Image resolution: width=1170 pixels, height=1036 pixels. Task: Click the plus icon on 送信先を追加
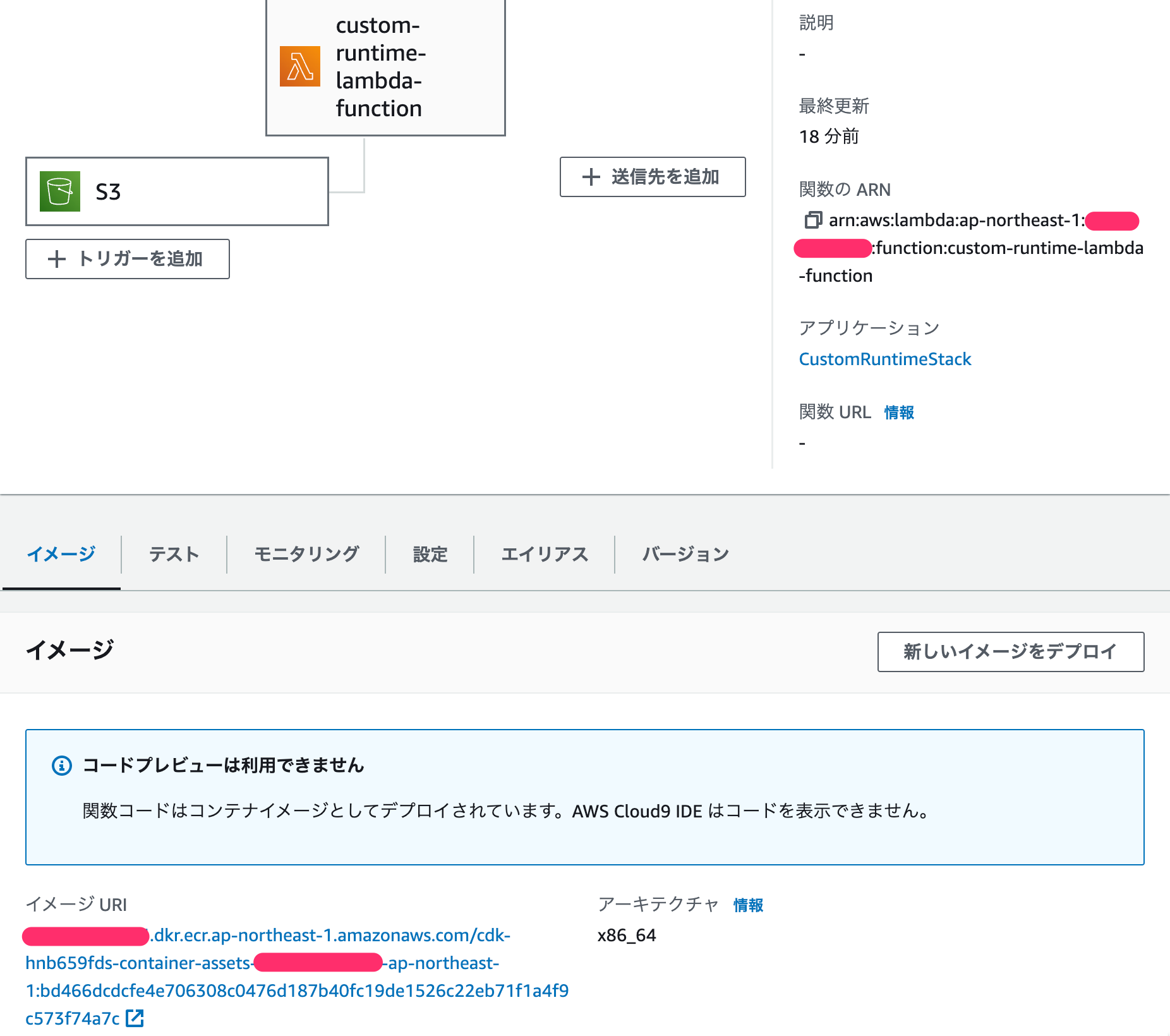click(x=590, y=177)
